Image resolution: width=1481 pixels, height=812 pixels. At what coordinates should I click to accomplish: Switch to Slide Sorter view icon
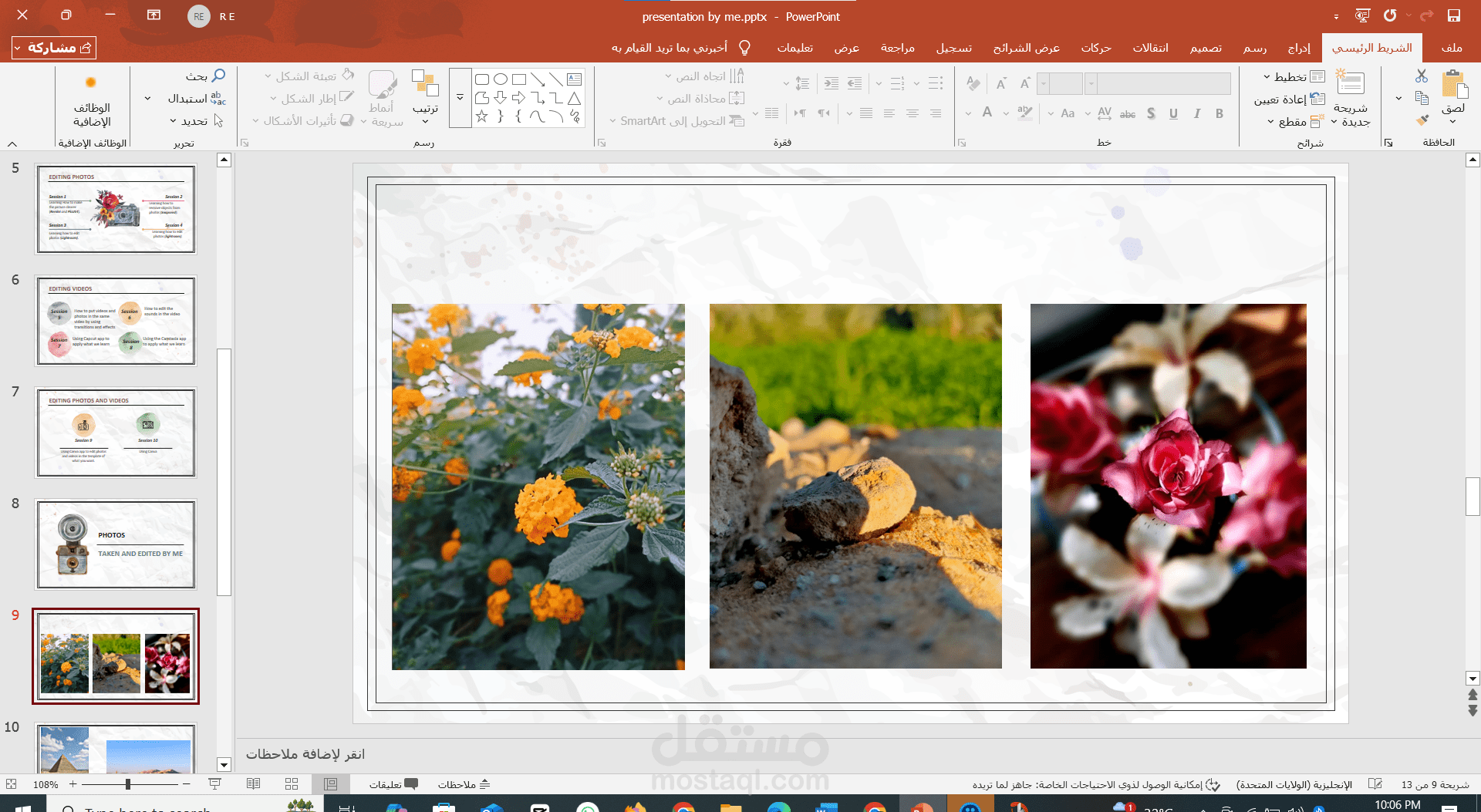point(292,784)
